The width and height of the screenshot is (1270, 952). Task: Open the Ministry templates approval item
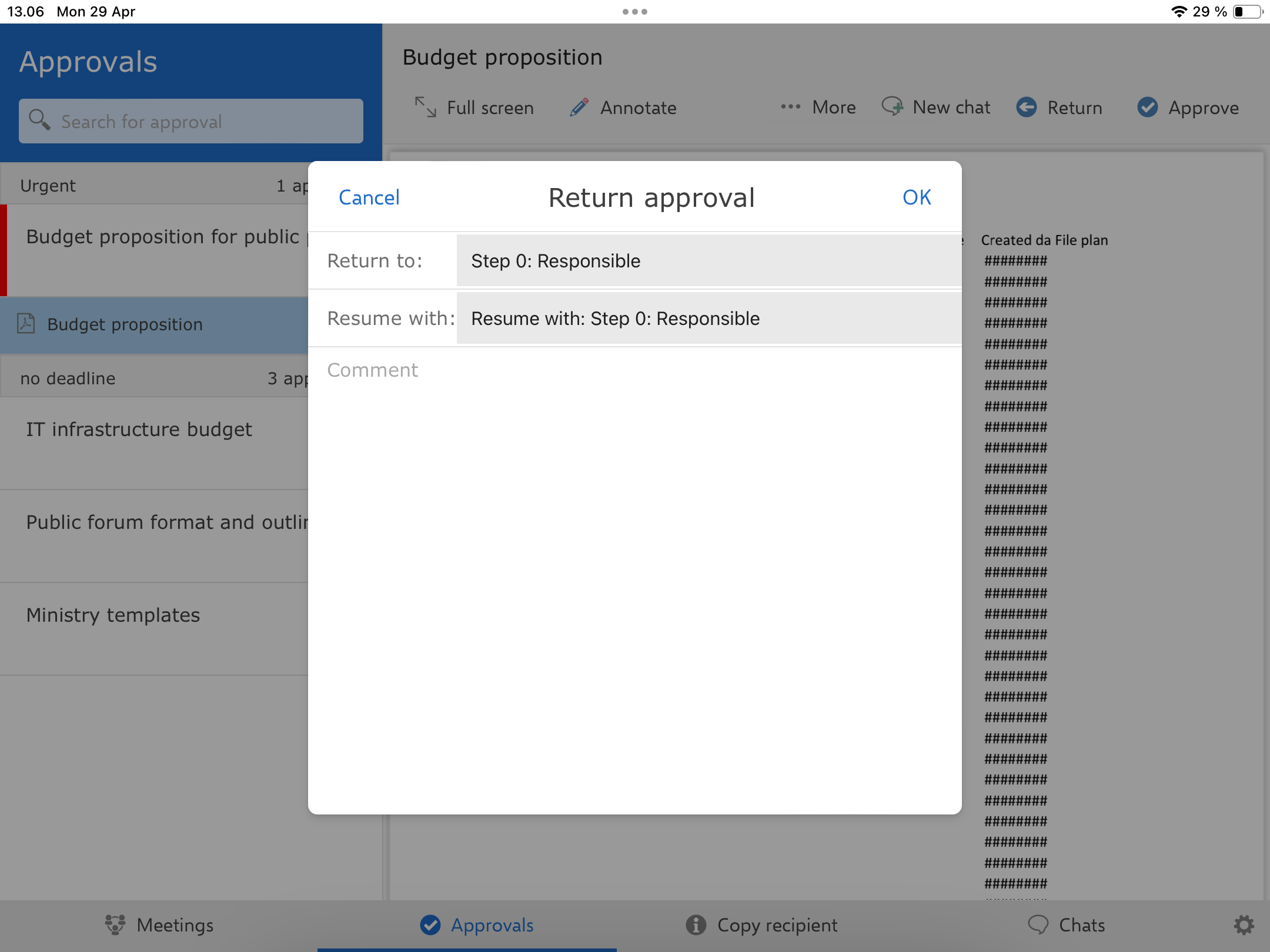click(x=113, y=615)
